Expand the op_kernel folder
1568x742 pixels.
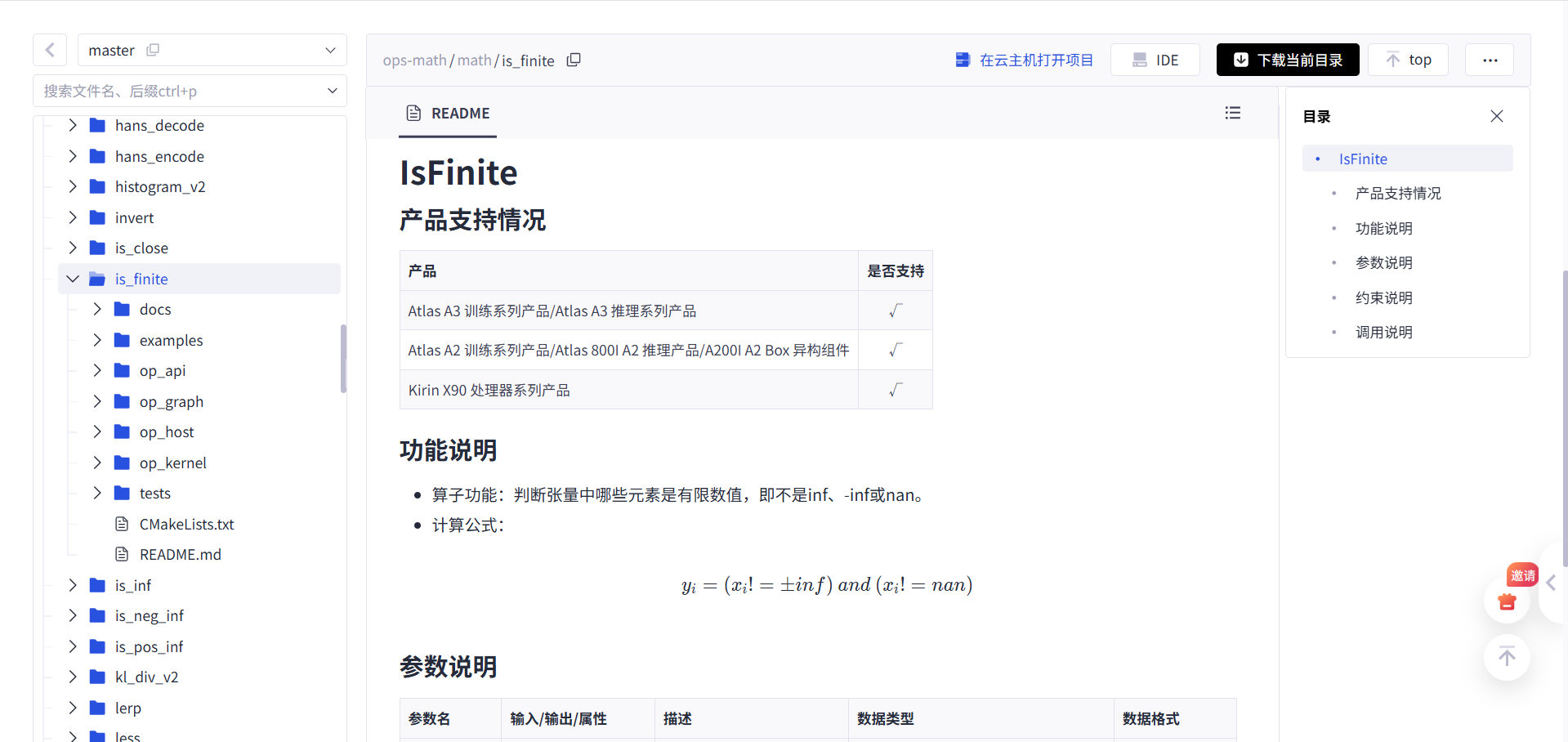coord(97,463)
